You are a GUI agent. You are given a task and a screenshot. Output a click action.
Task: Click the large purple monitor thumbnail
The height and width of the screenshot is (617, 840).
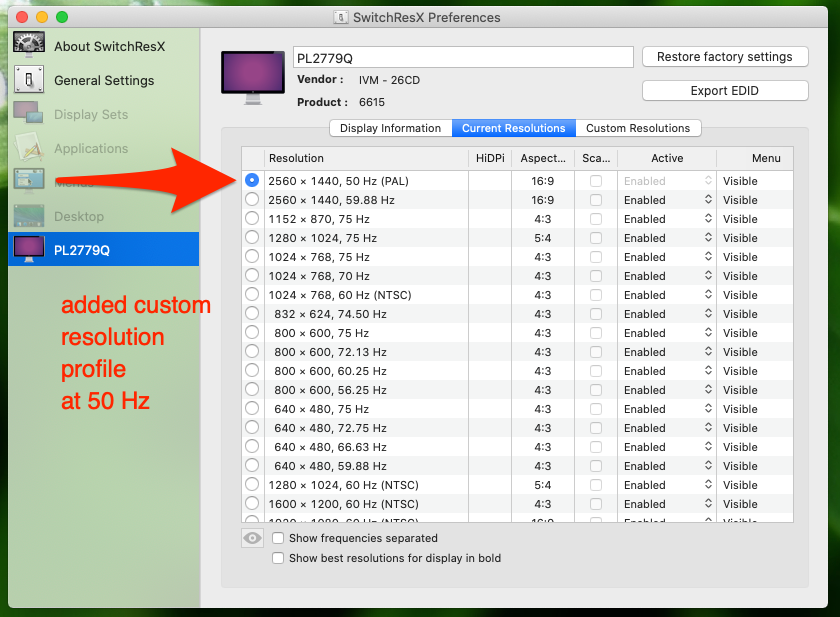pos(253,78)
